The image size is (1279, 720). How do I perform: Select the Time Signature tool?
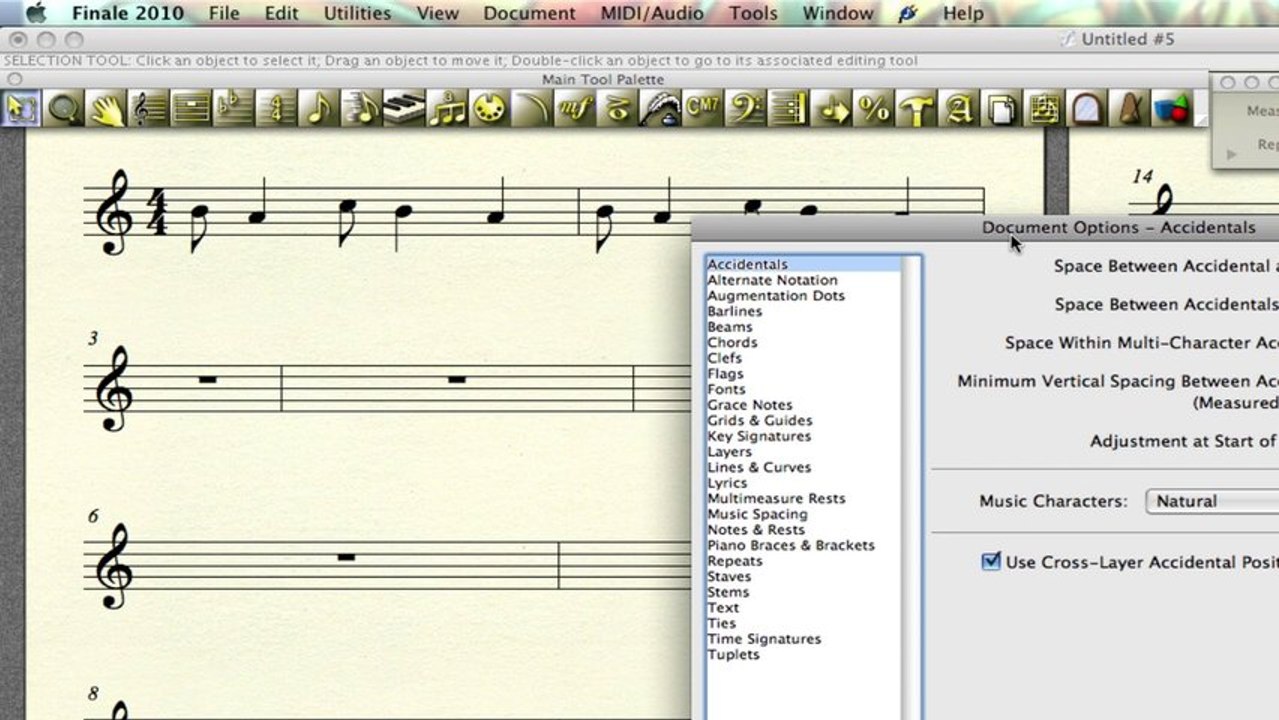click(275, 108)
